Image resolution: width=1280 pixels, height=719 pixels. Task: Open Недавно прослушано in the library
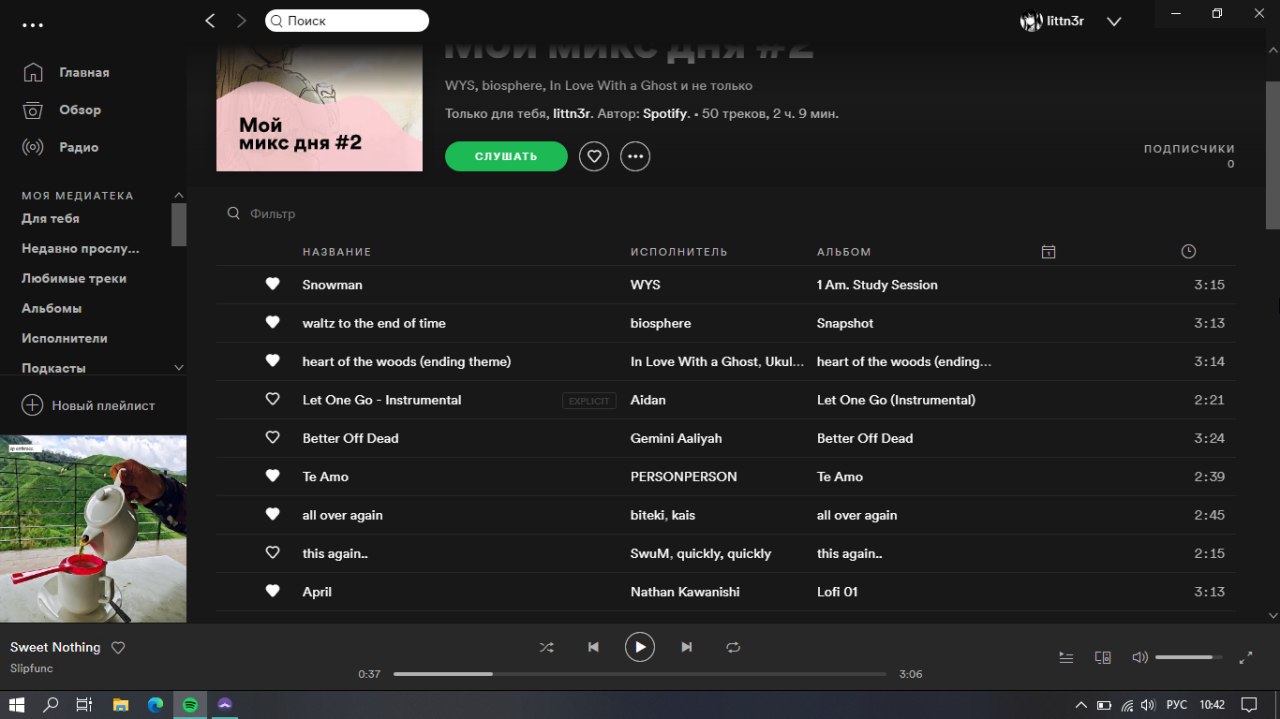coord(81,248)
